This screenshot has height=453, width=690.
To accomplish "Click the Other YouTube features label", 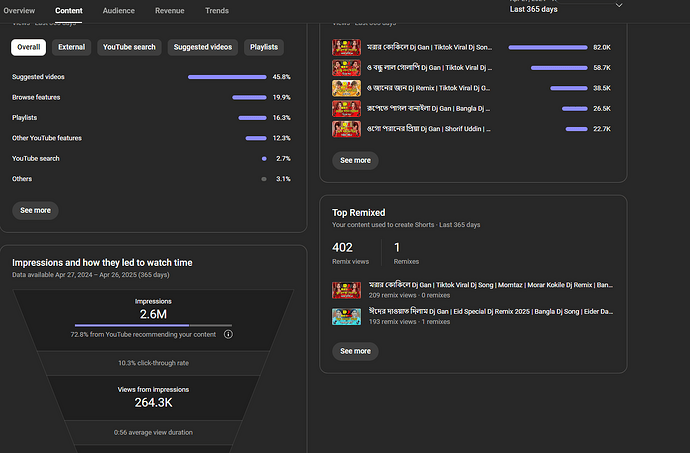I will tap(47, 138).
